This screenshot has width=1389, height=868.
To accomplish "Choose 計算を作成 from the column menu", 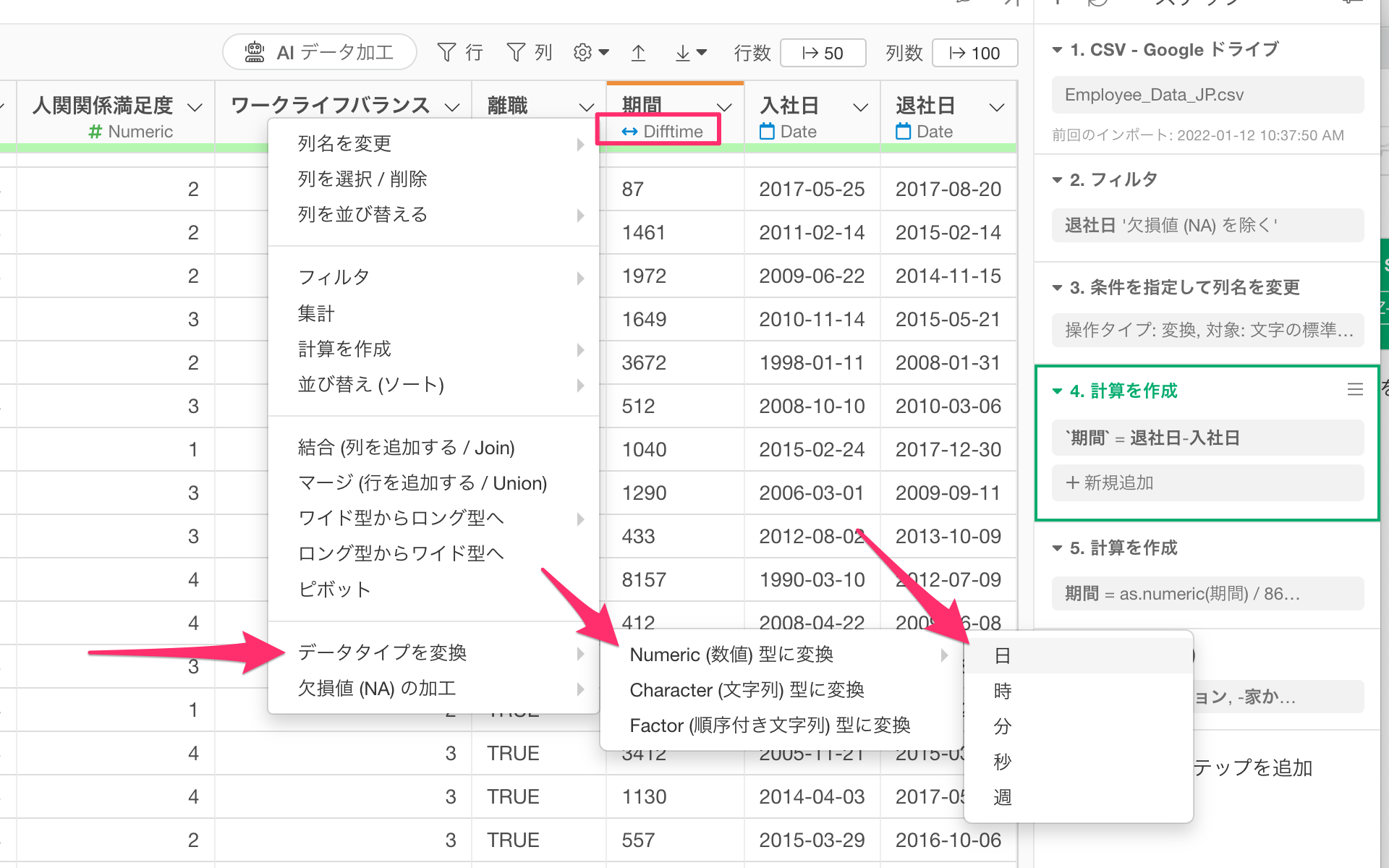I will [433, 349].
